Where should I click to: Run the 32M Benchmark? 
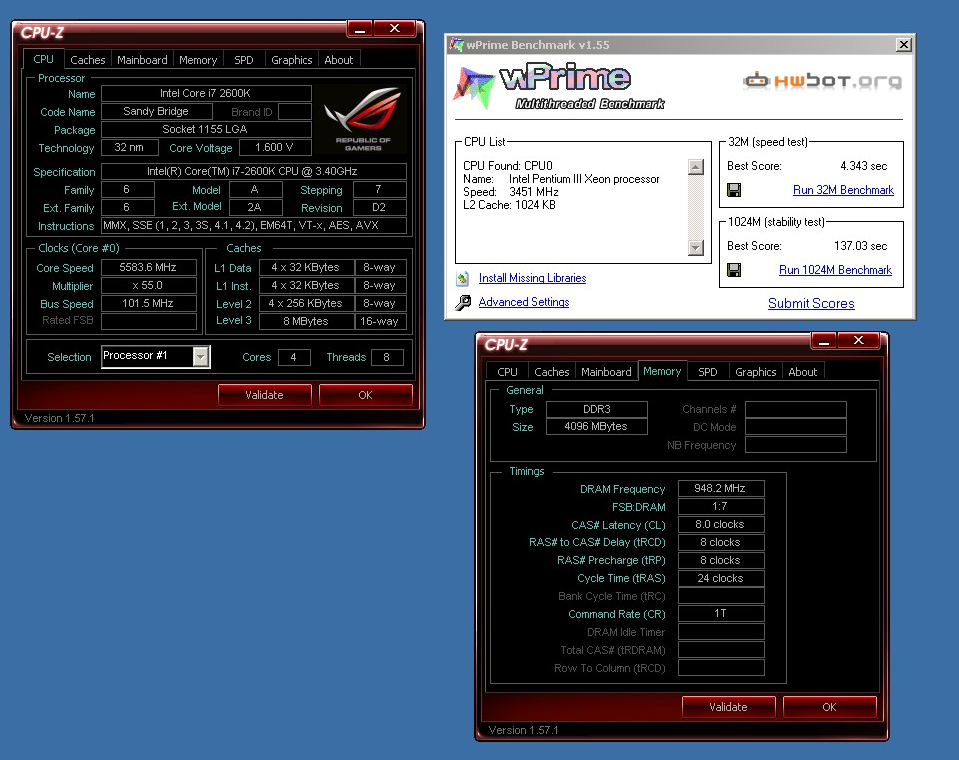[843, 190]
